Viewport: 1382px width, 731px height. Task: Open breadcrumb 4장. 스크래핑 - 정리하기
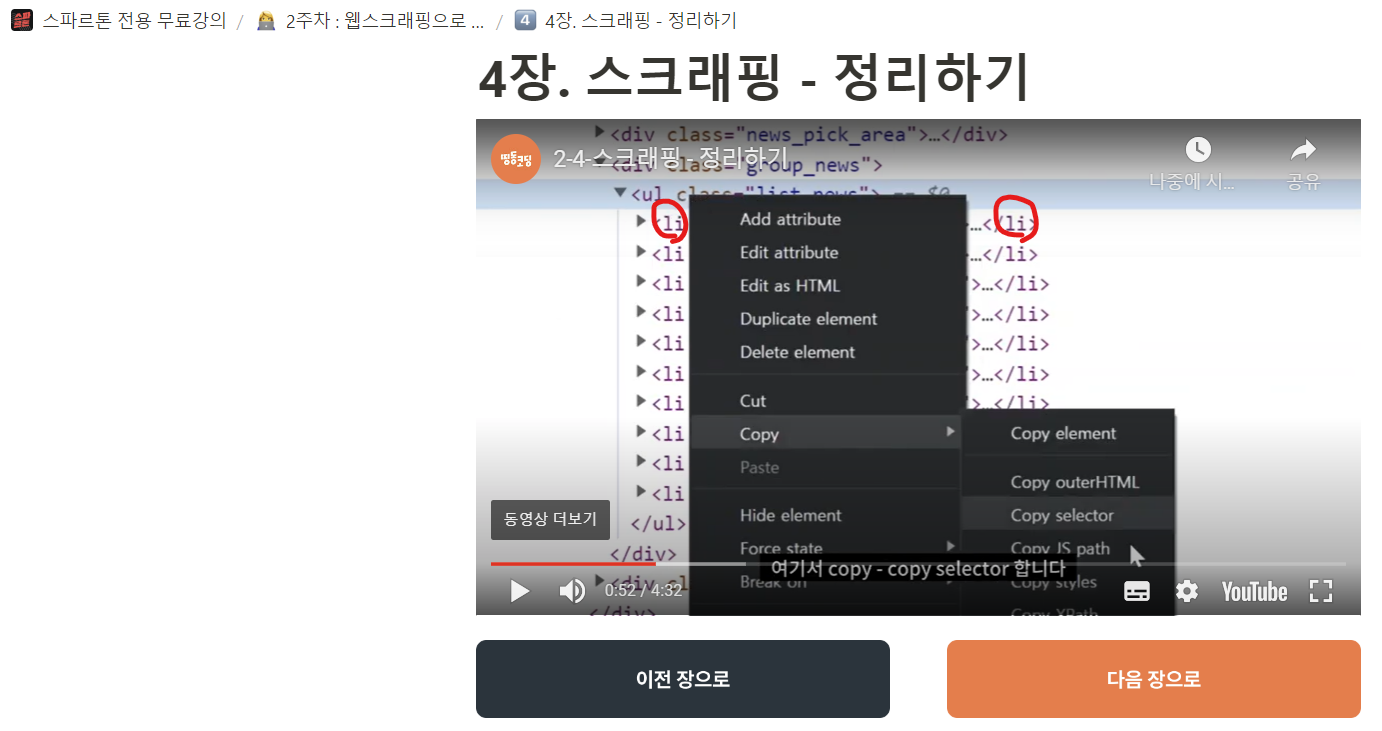pos(641,21)
